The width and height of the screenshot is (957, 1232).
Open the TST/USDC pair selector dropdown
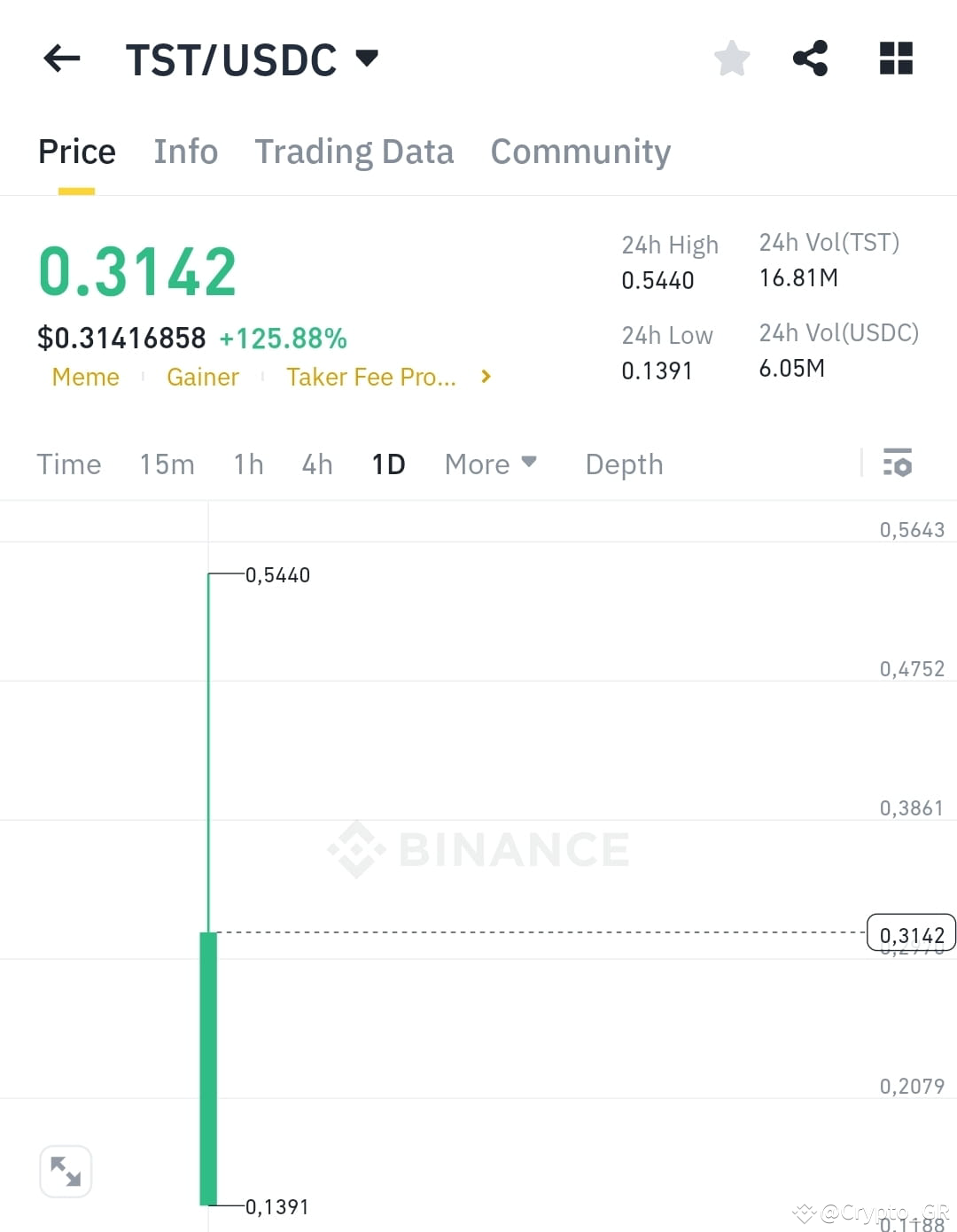click(367, 58)
